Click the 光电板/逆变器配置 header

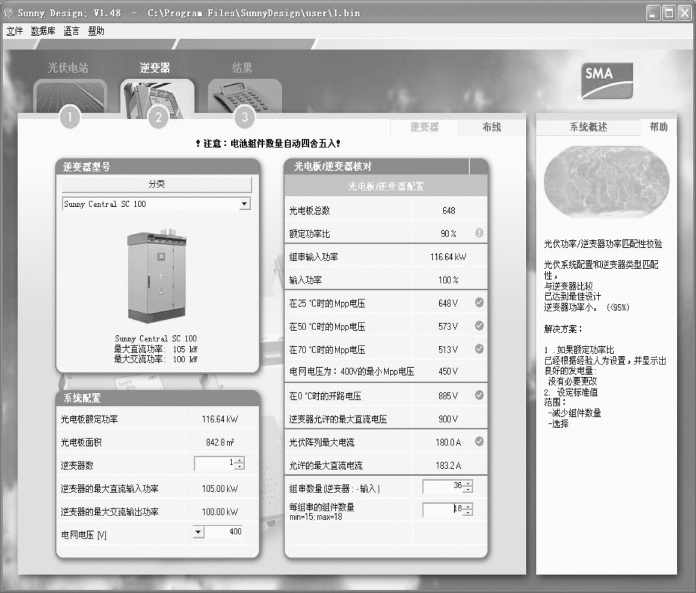coord(386,186)
